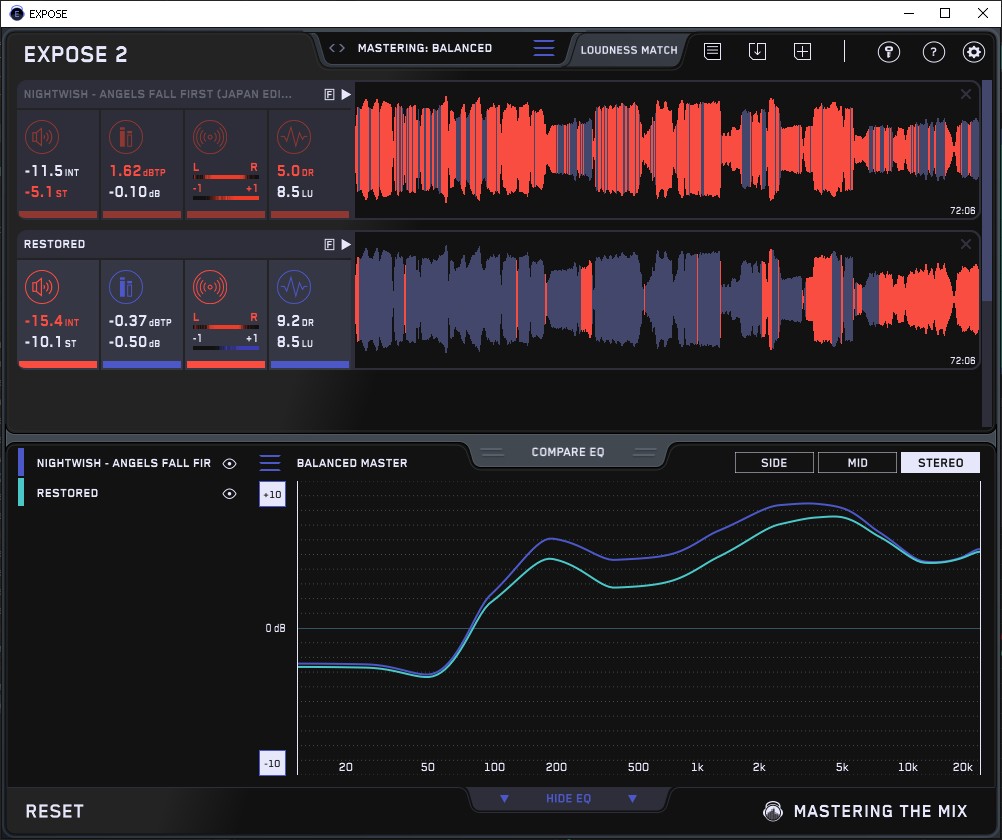Switch EQ view to MID
This screenshot has height=840, width=1002.
857,462
